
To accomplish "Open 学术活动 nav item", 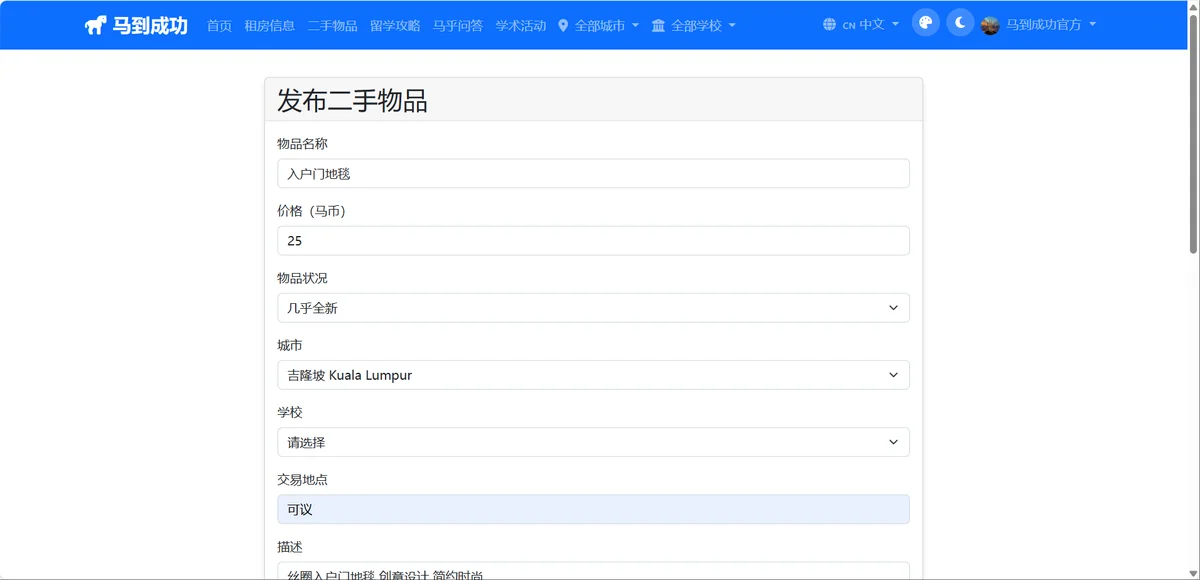I will click(x=521, y=25).
